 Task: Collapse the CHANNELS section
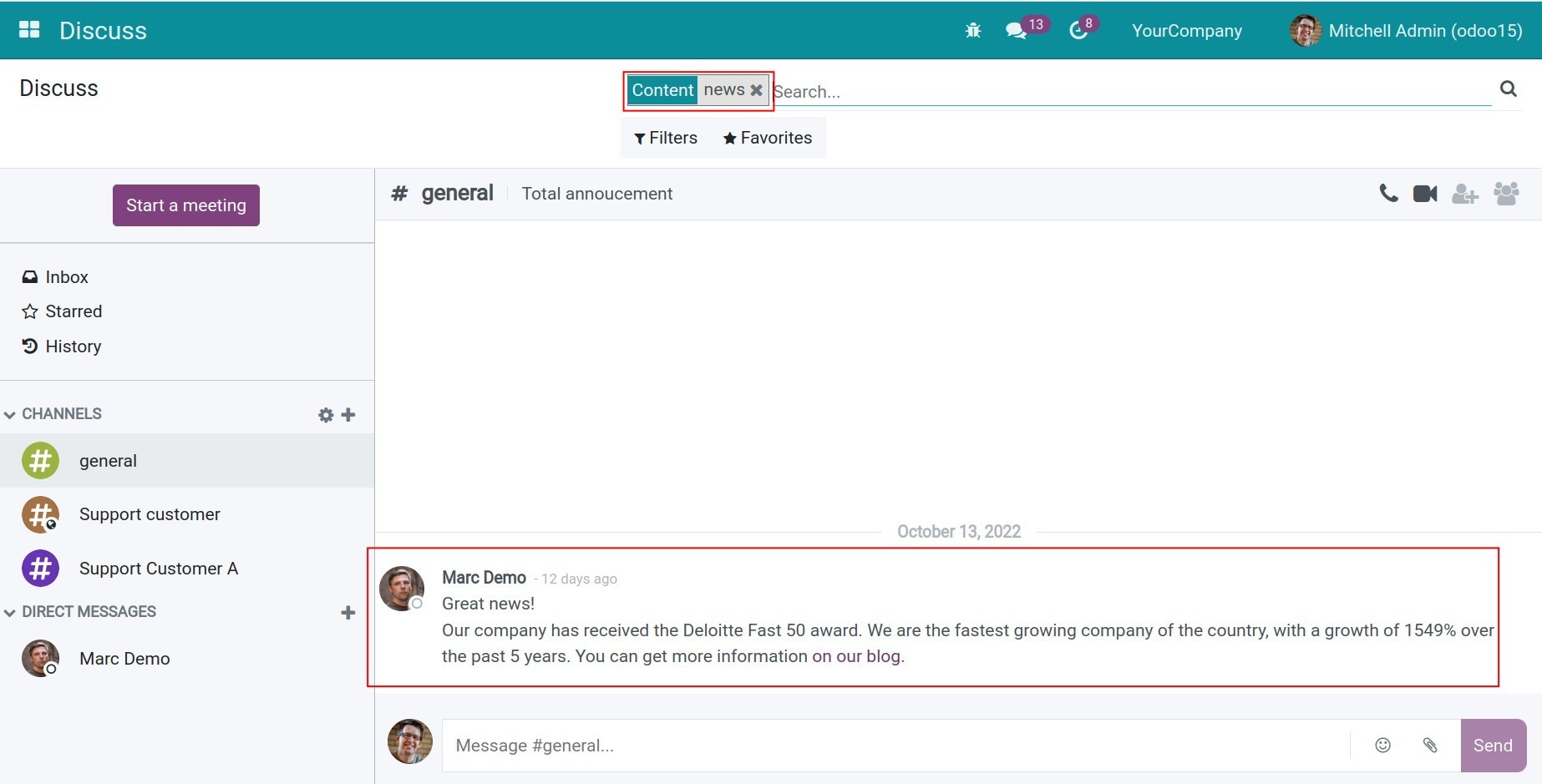click(x=9, y=413)
